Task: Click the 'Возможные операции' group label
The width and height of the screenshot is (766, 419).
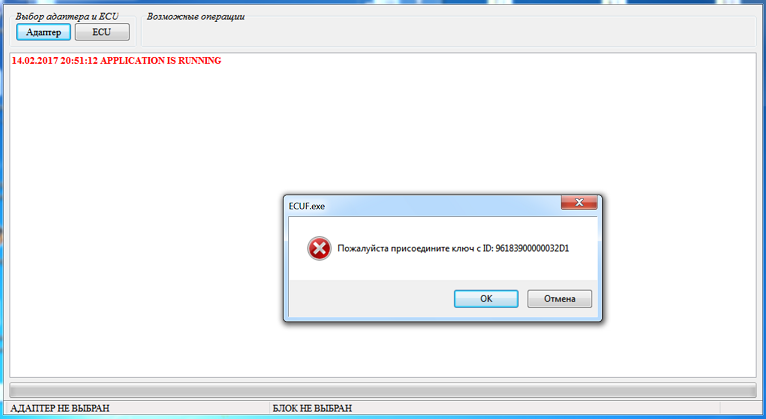Action: pos(195,17)
